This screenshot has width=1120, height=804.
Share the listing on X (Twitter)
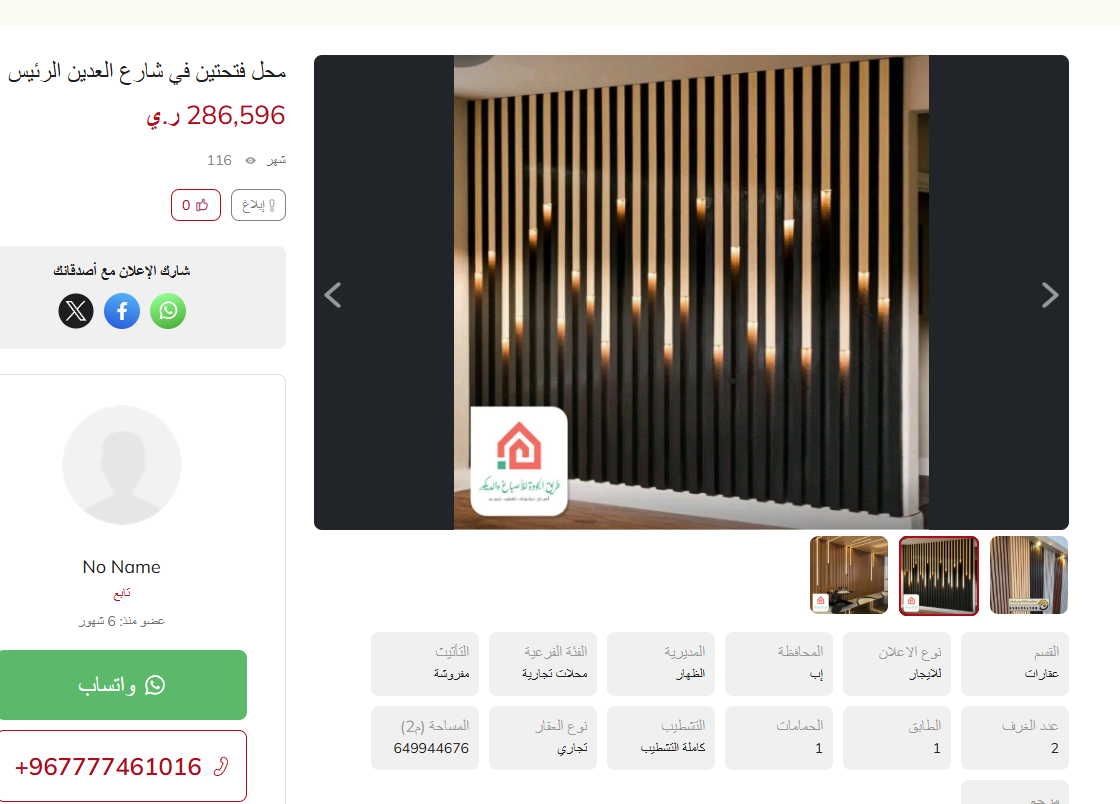(76, 311)
